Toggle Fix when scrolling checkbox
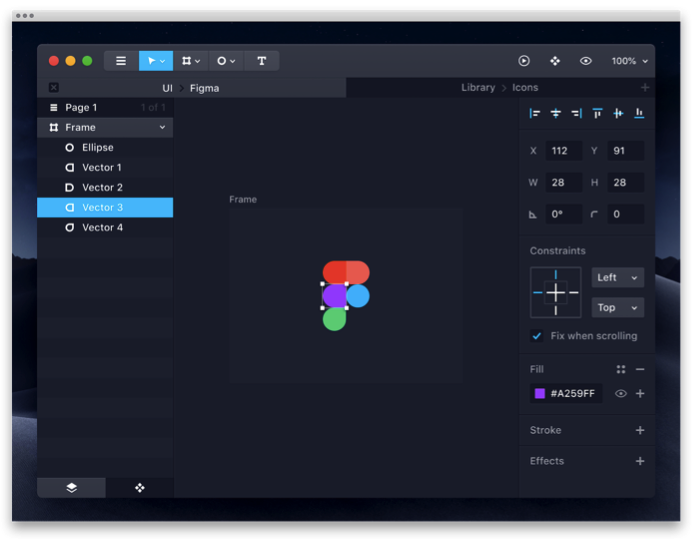The image size is (700, 540). pos(537,336)
